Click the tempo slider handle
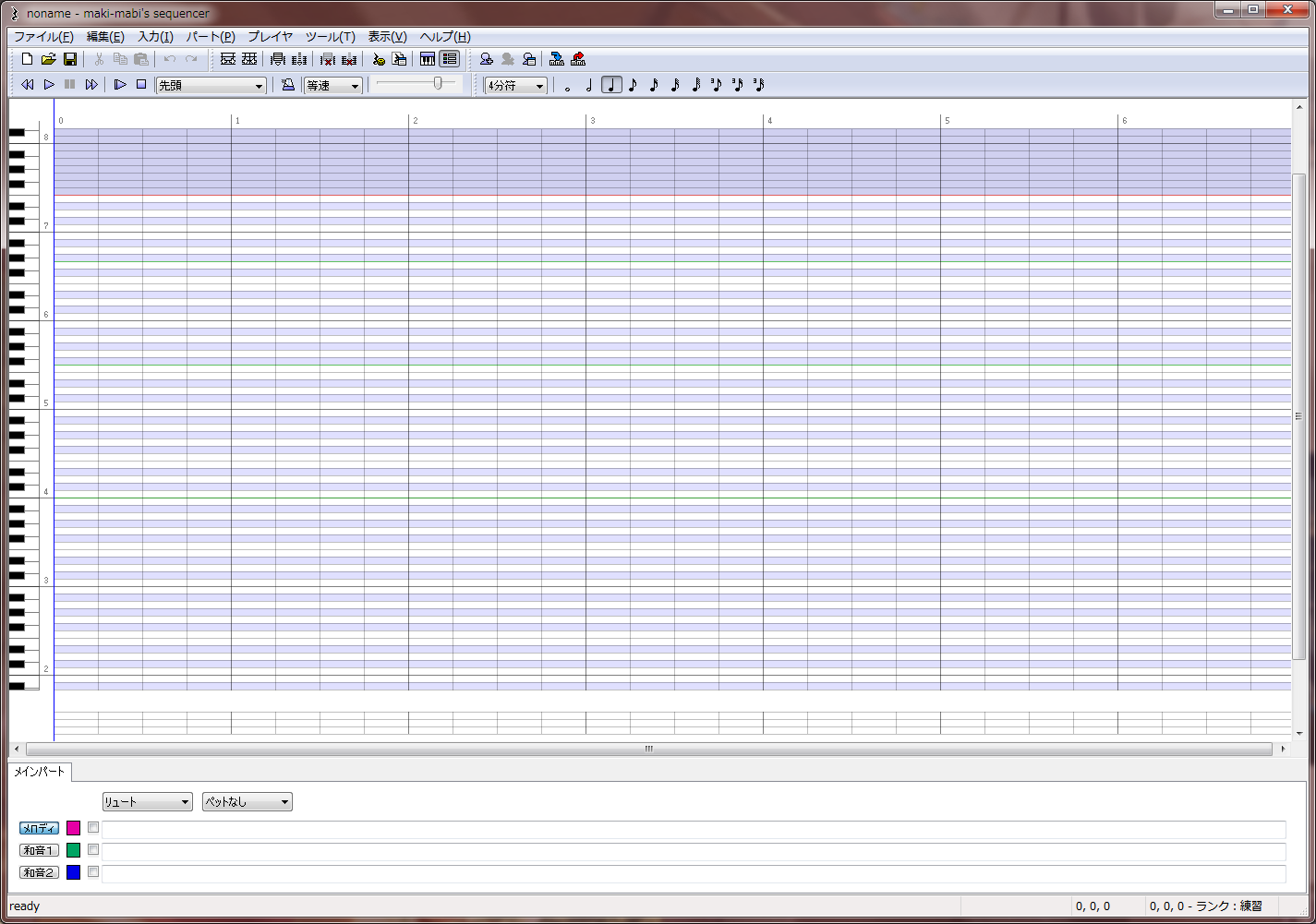 pos(438,83)
